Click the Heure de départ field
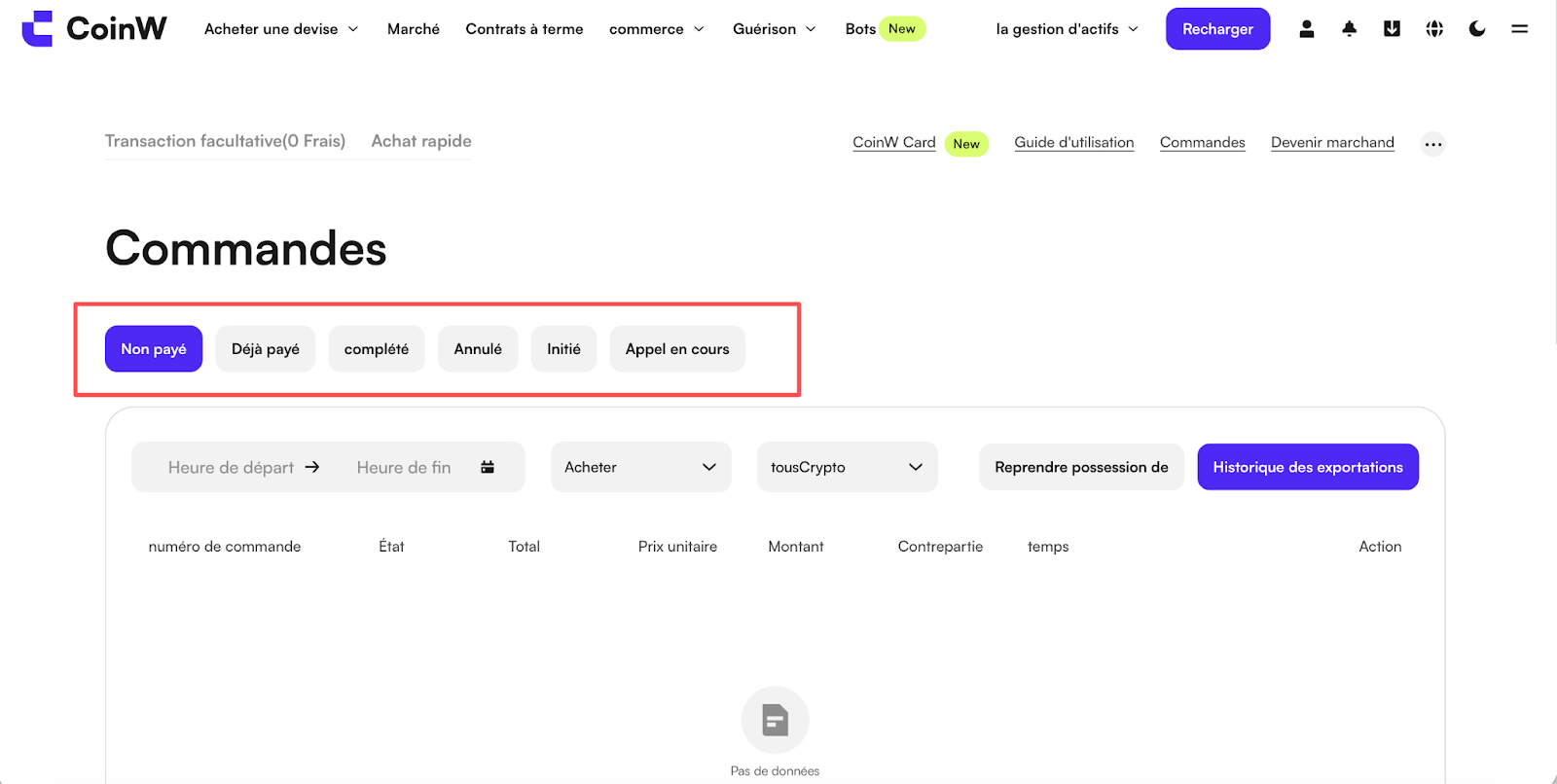The image size is (1557, 784). (231, 467)
